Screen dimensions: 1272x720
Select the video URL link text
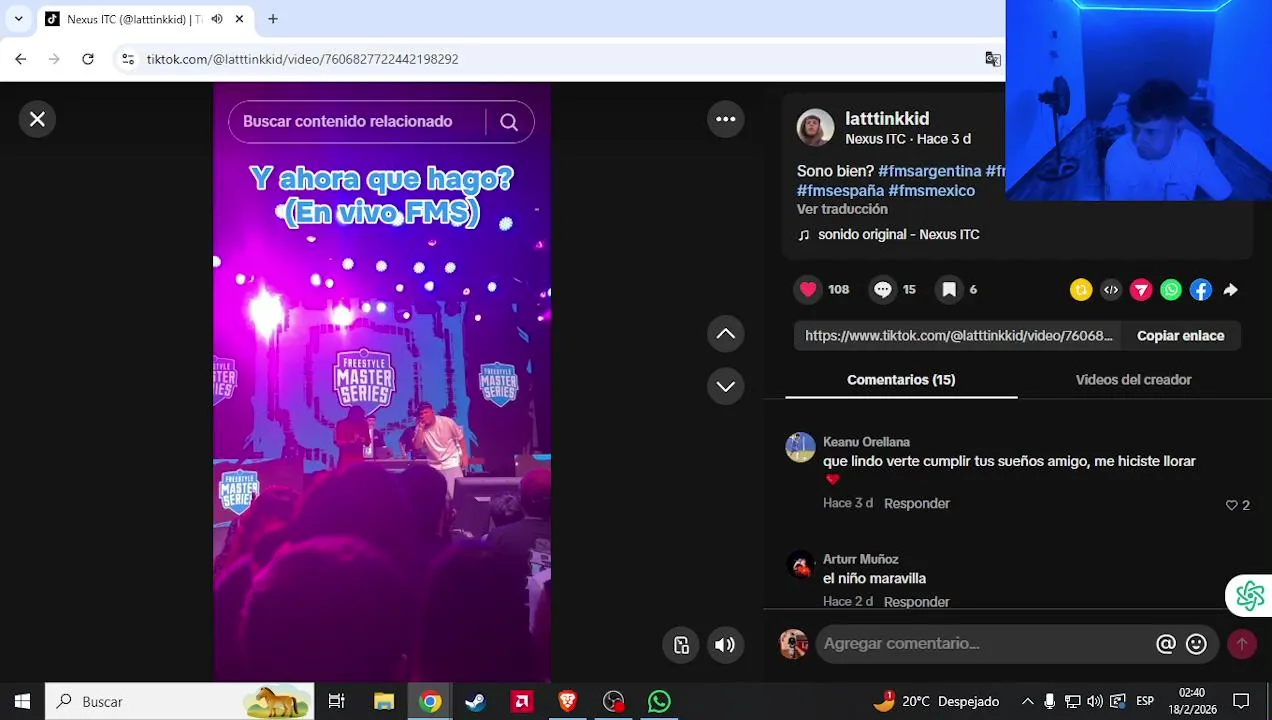pos(959,336)
